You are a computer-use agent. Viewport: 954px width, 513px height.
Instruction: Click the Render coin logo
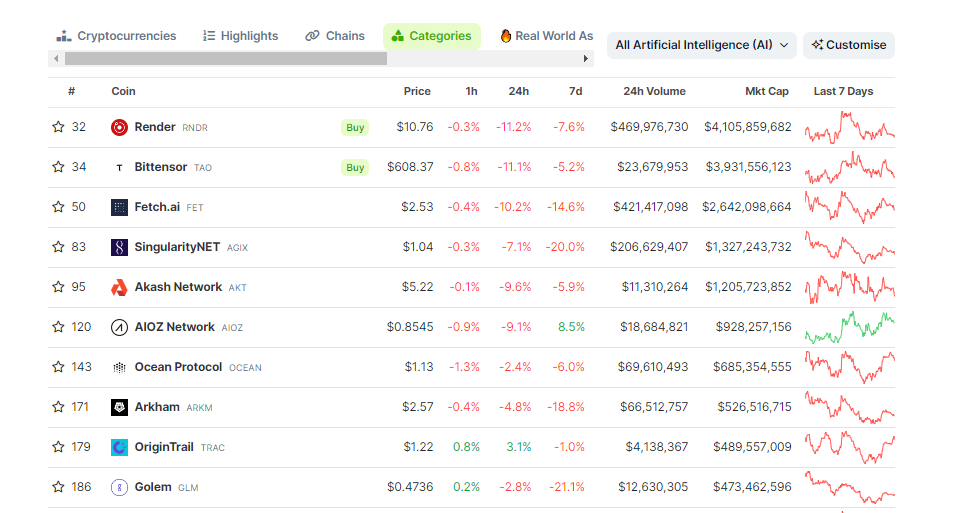coord(119,127)
